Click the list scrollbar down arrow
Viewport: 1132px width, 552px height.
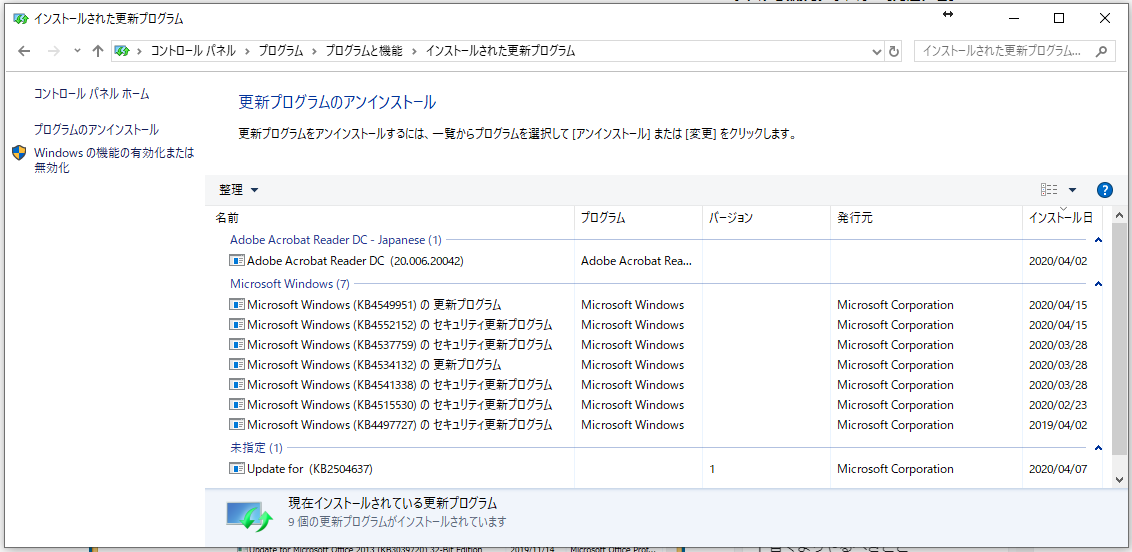(x=1120, y=479)
